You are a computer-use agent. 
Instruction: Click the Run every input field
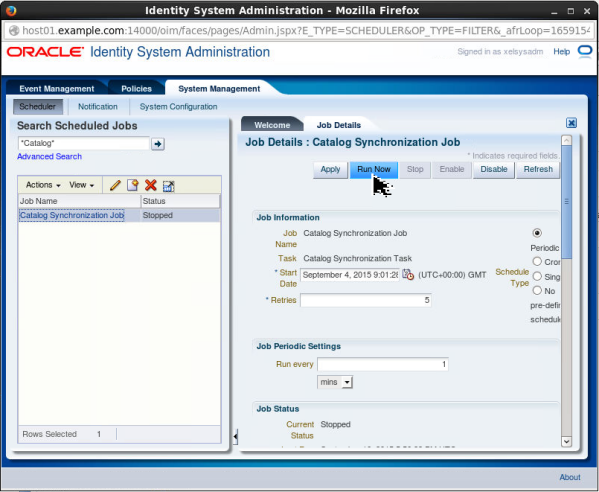pos(383,364)
